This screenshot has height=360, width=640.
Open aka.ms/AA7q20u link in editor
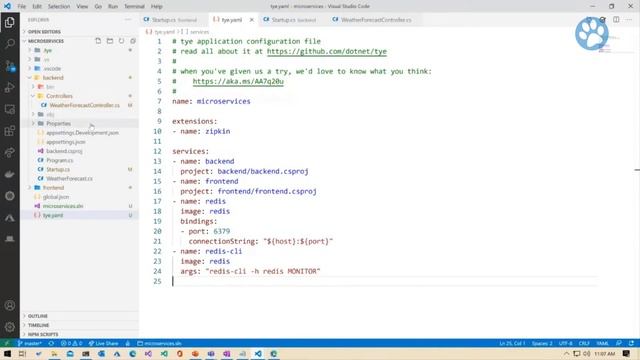(238, 81)
